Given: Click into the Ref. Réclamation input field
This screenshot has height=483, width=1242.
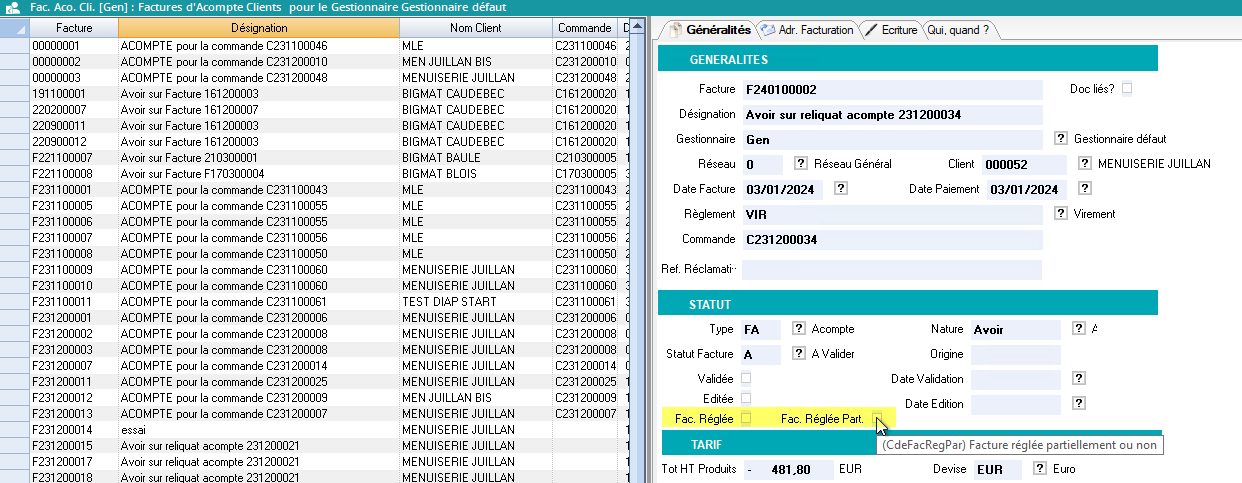Looking at the screenshot, I should (x=891, y=270).
